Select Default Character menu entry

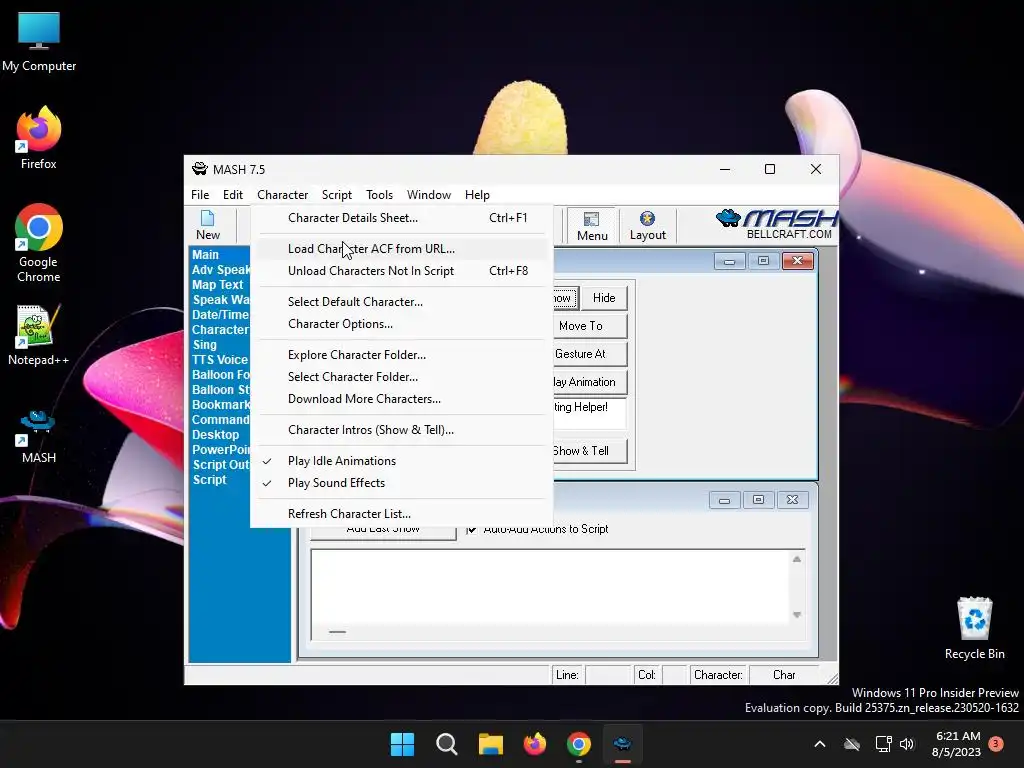click(401, 302)
